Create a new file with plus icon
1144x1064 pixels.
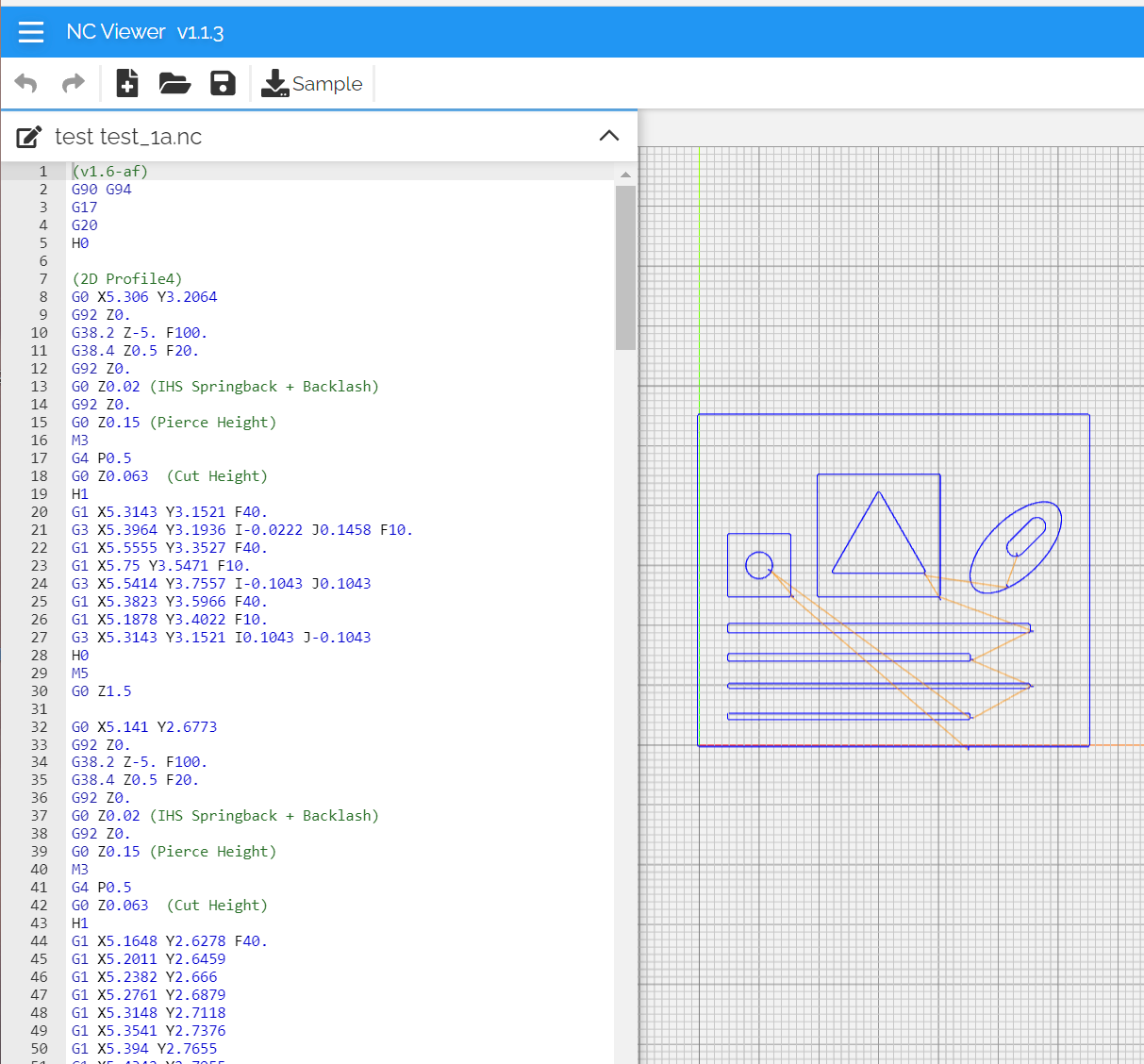click(x=127, y=83)
